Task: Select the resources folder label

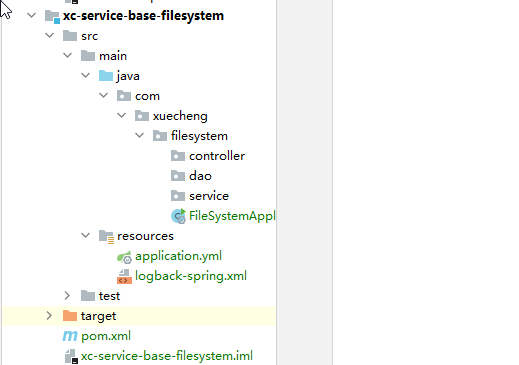Action: click(145, 236)
